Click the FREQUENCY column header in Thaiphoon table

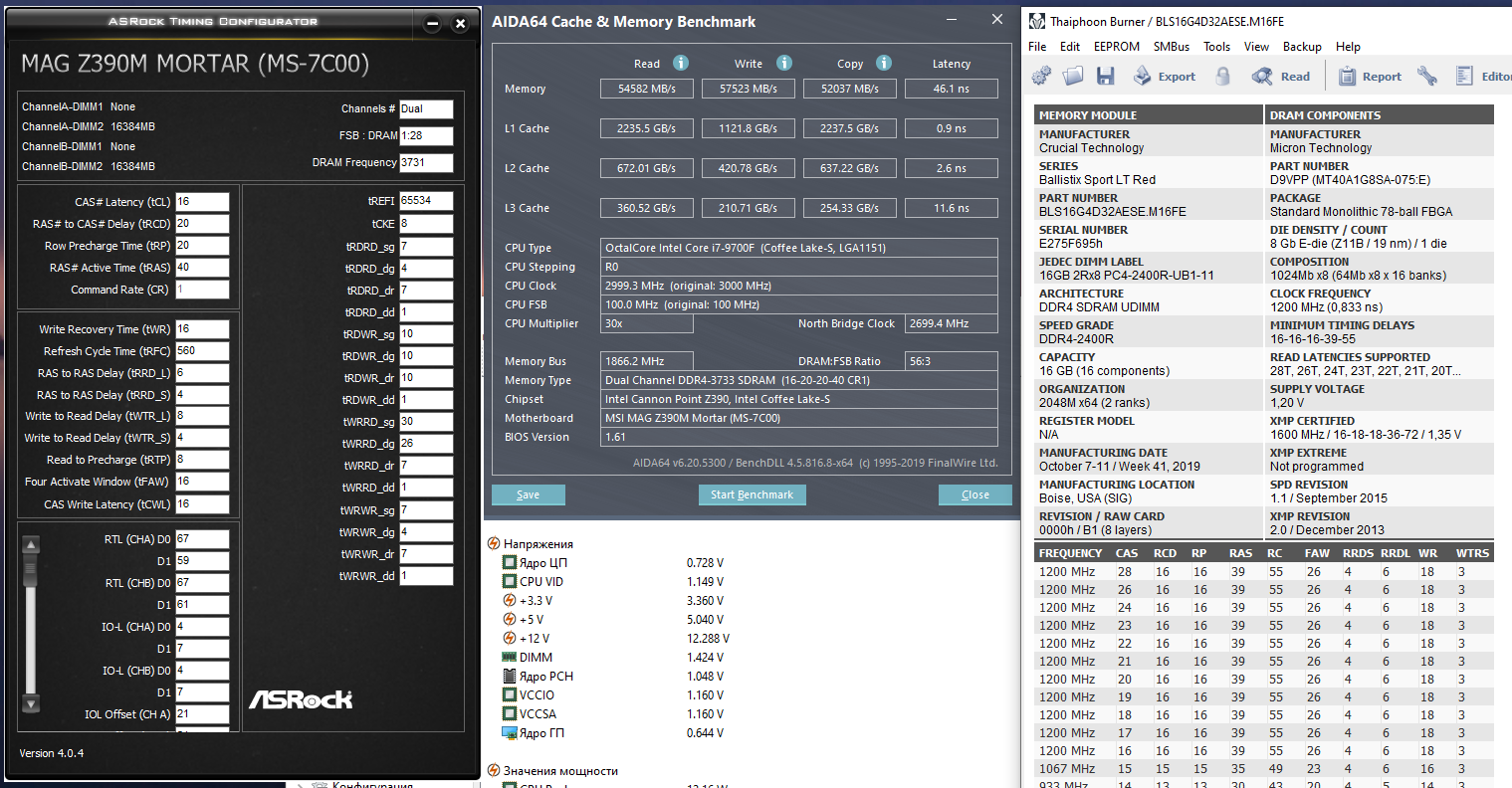[x=1071, y=553]
